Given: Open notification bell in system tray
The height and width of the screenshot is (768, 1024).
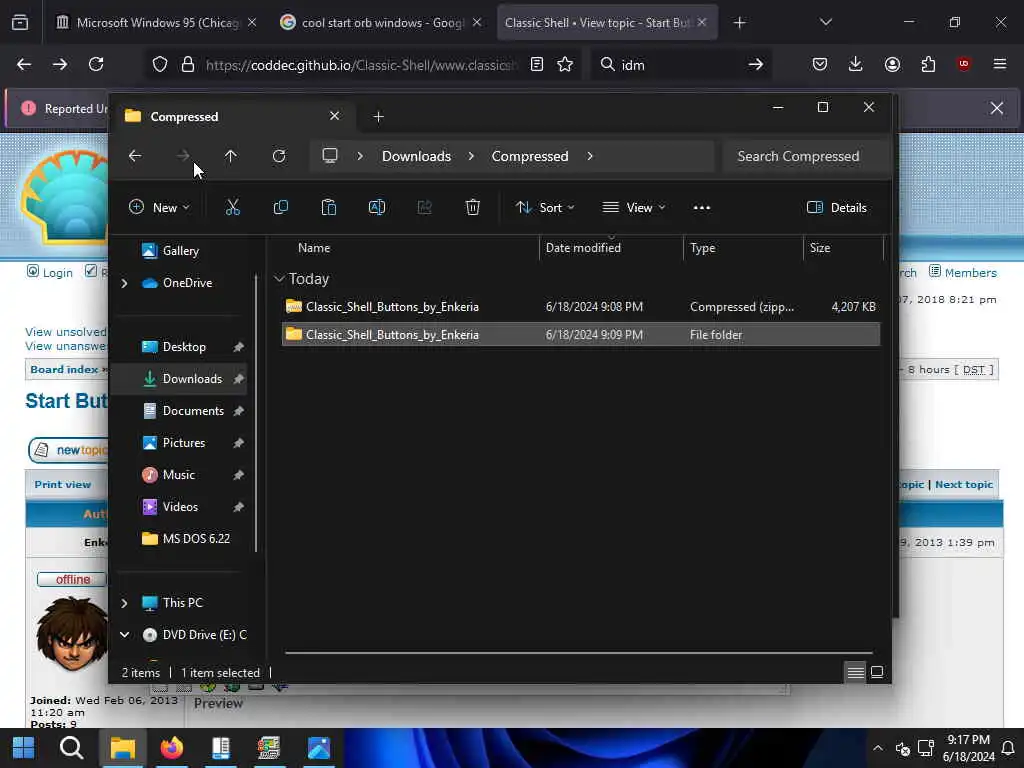Looking at the screenshot, I should (x=1008, y=748).
